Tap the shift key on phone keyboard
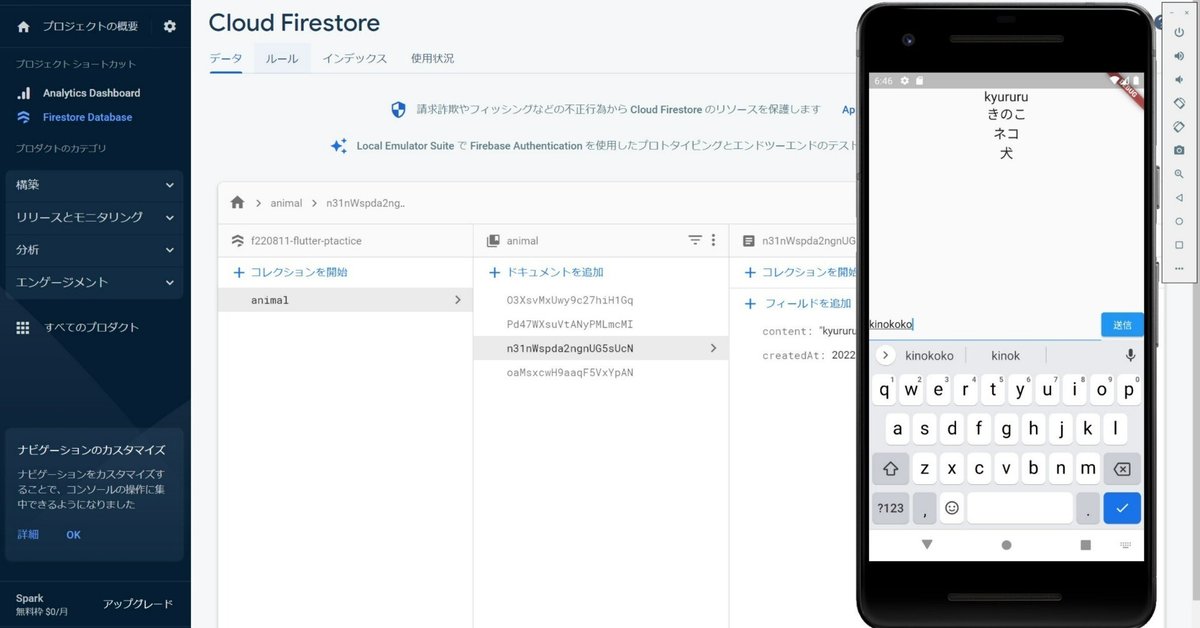This screenshot has height=628, width=1200. 890,468
